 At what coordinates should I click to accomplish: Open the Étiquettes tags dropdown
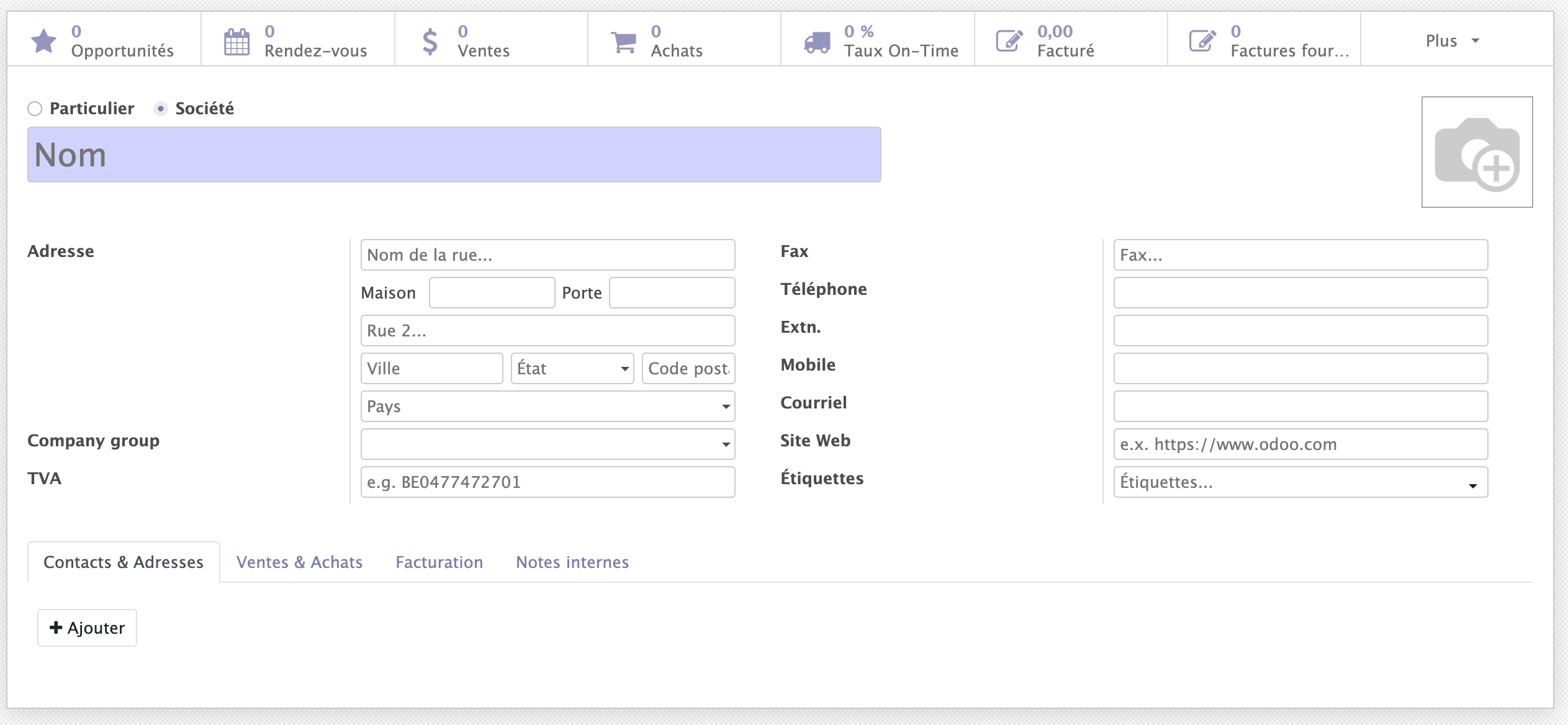1300,482
